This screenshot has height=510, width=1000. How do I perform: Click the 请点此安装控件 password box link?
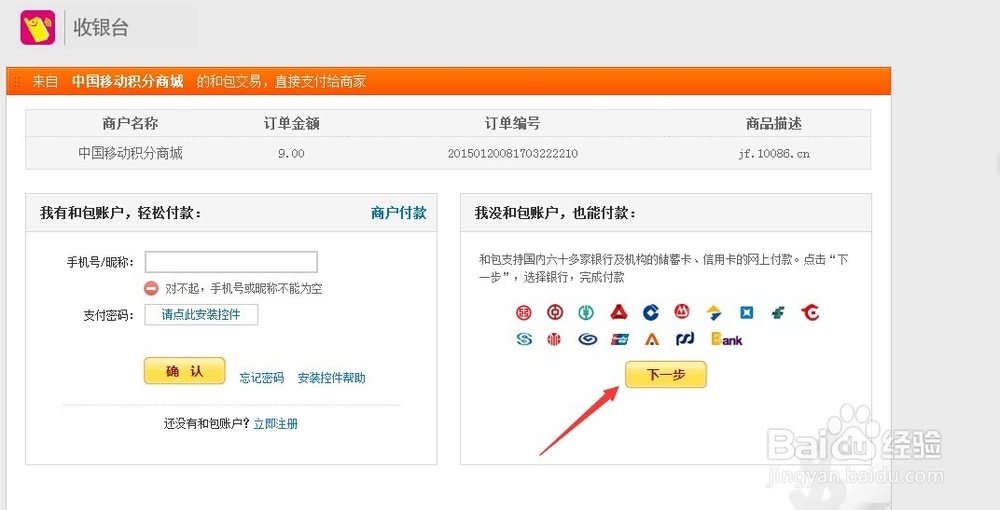click(201, 315)
